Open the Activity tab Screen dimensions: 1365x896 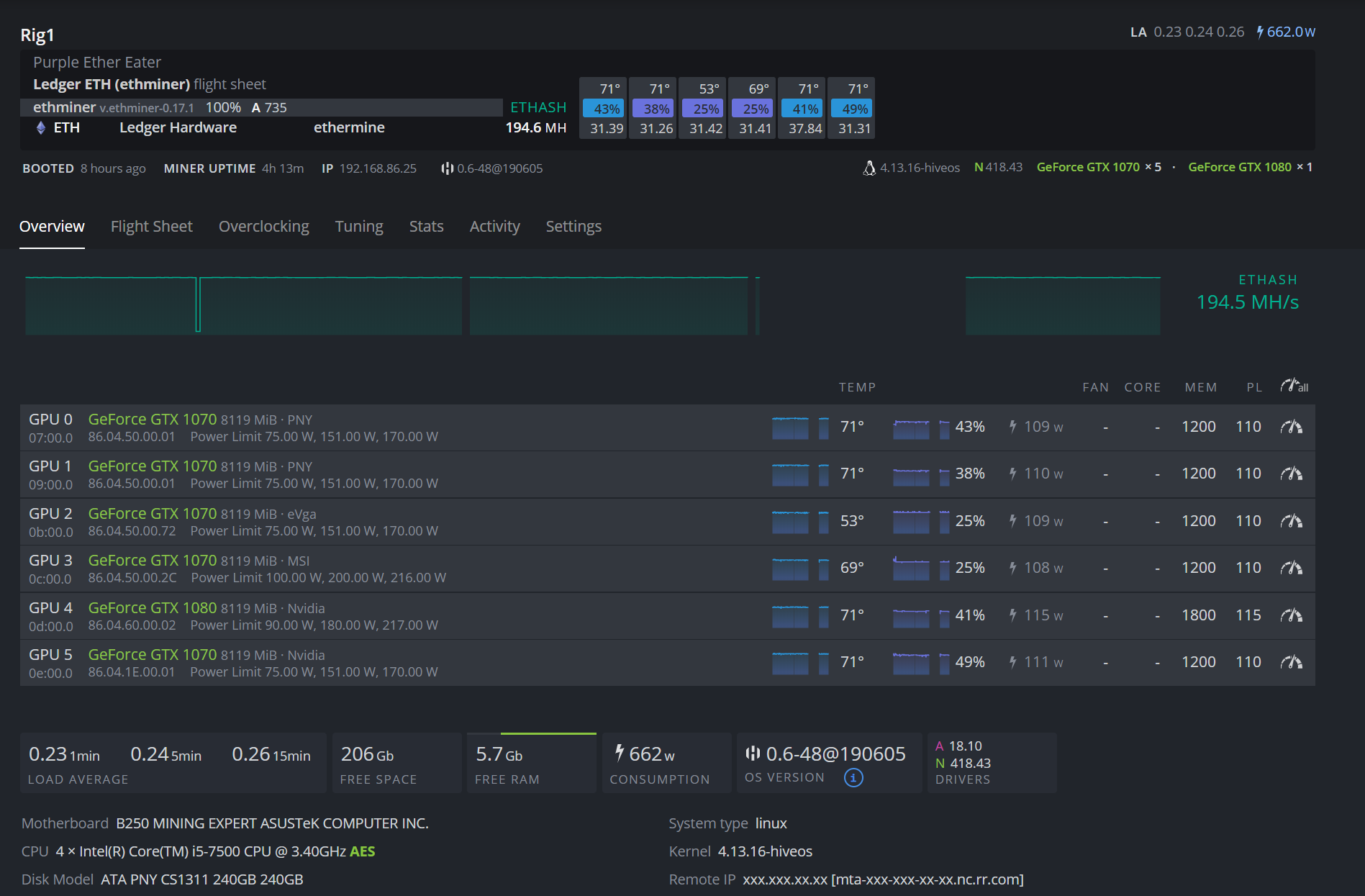(x=494, y=226)
